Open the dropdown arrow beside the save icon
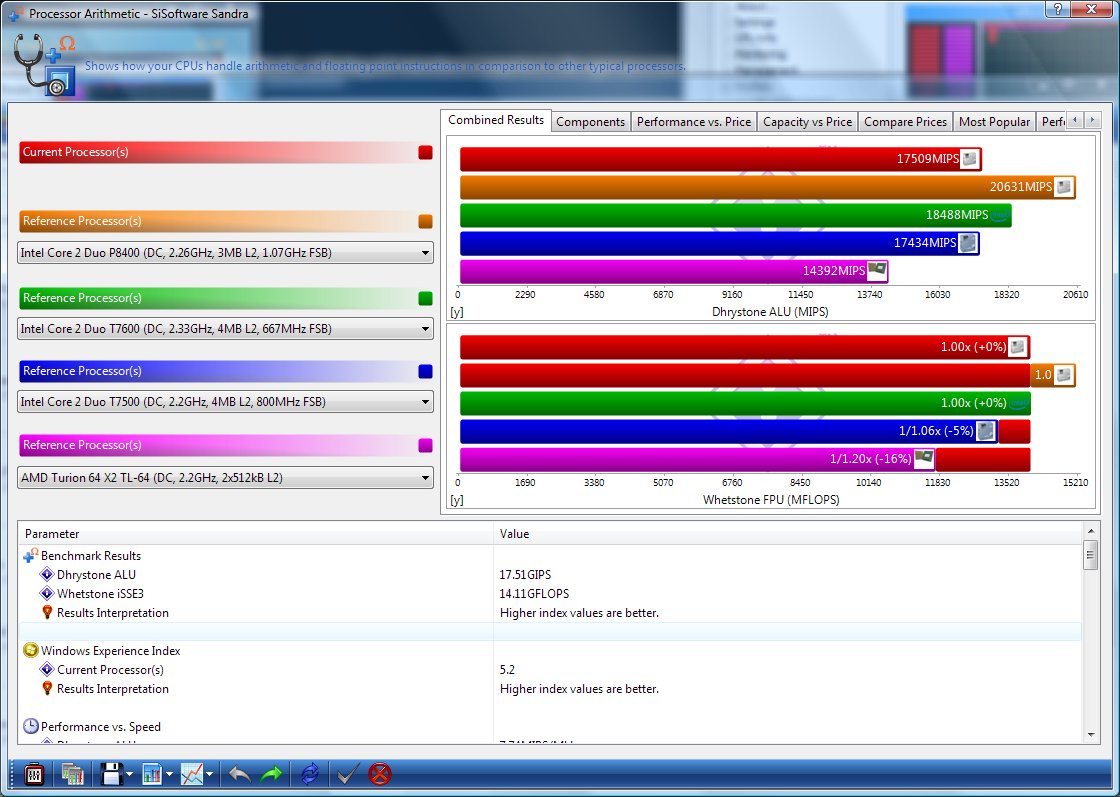The width and height of the screenshot is (1120, 797). [129, 774]
